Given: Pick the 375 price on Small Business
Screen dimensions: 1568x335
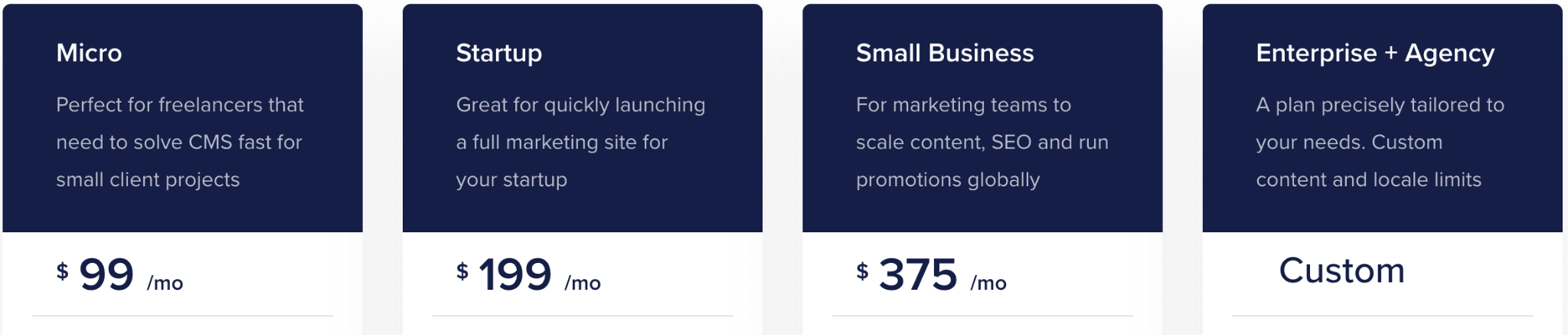Looking at the screenshot, I should tap(917, 274).
